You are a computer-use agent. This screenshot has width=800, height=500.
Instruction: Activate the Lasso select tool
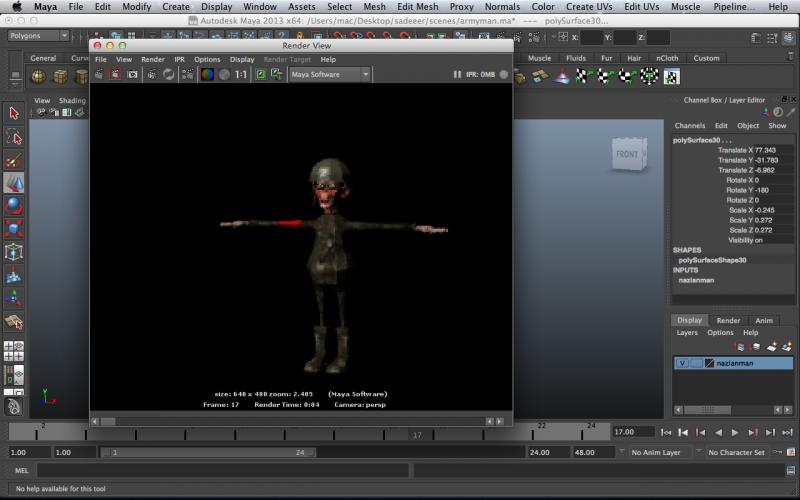pyautogui.click(x=14, y=137)
